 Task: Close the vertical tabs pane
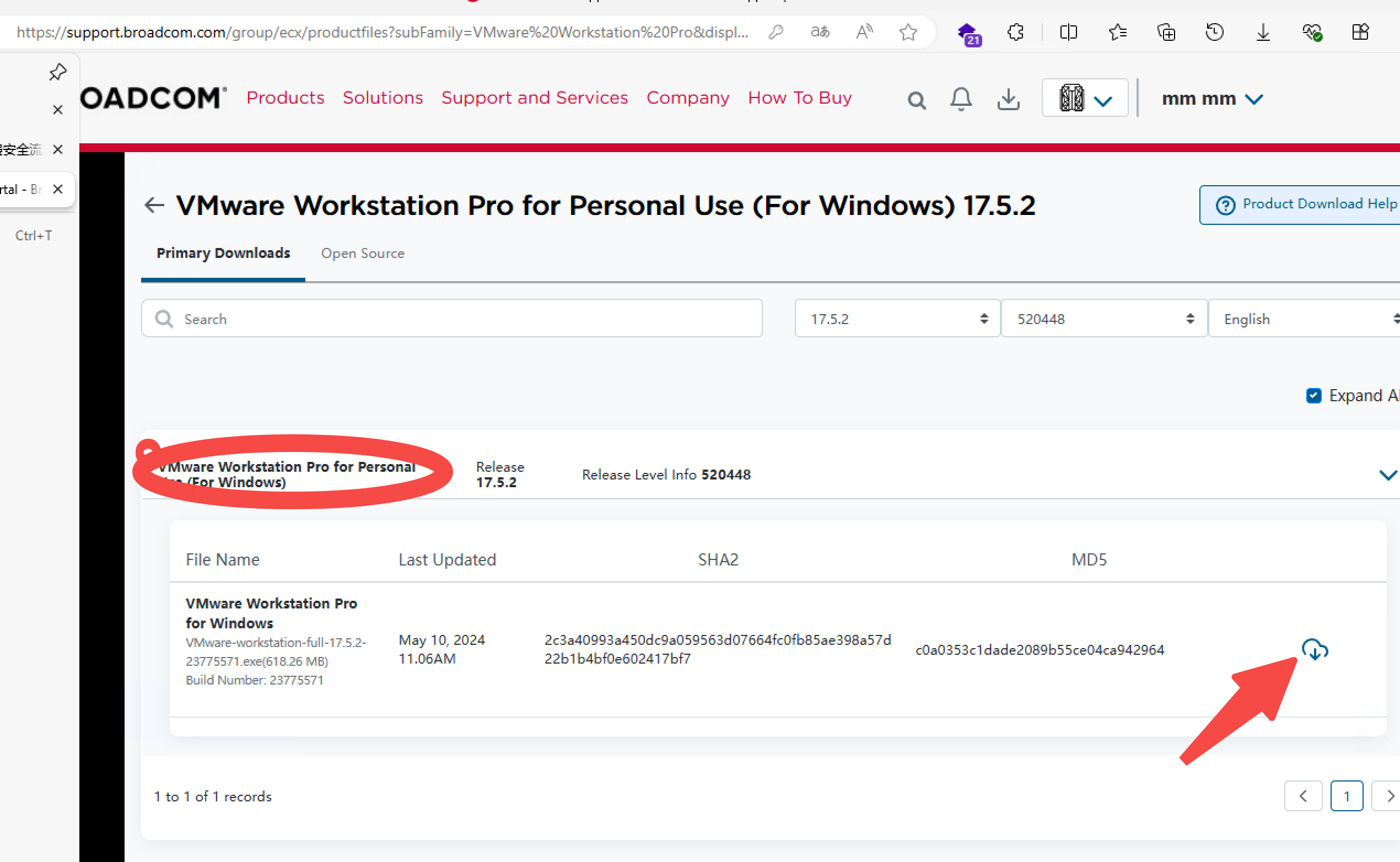click(x=57, y=110)
